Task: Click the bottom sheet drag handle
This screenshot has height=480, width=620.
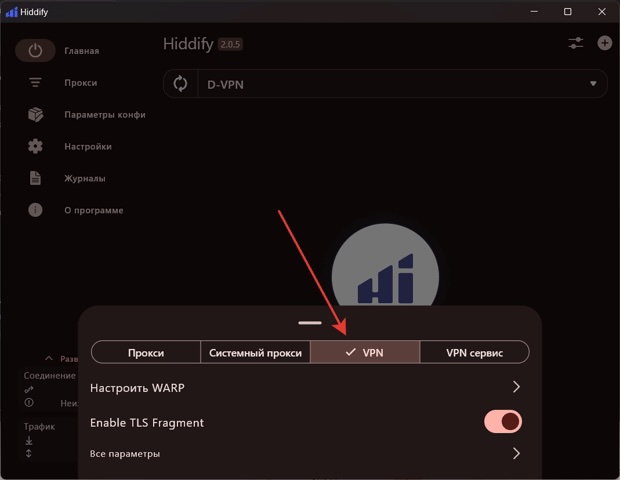Action: click(x=310, y=323)
